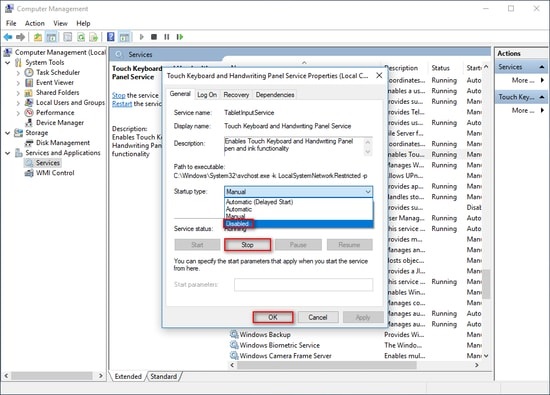Click the Start Service play toolbar icon
Screen dimensions: 550x395
click(x=142, y=37)
